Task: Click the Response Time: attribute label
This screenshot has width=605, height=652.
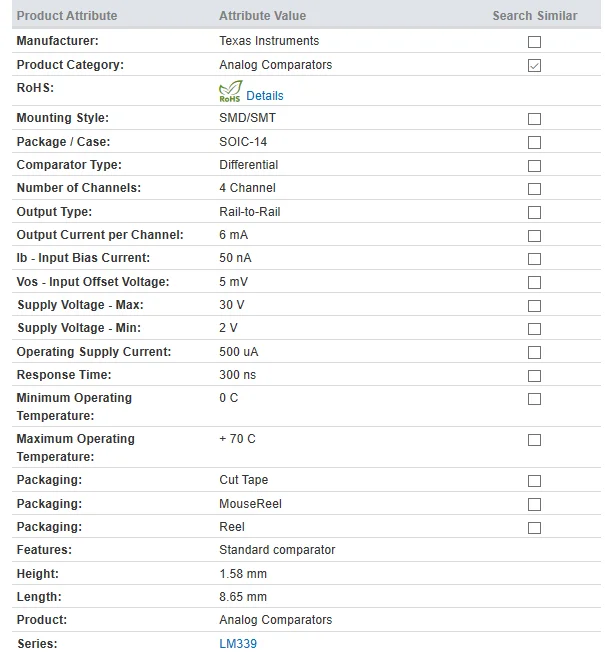Action: [x=64, y=375]
